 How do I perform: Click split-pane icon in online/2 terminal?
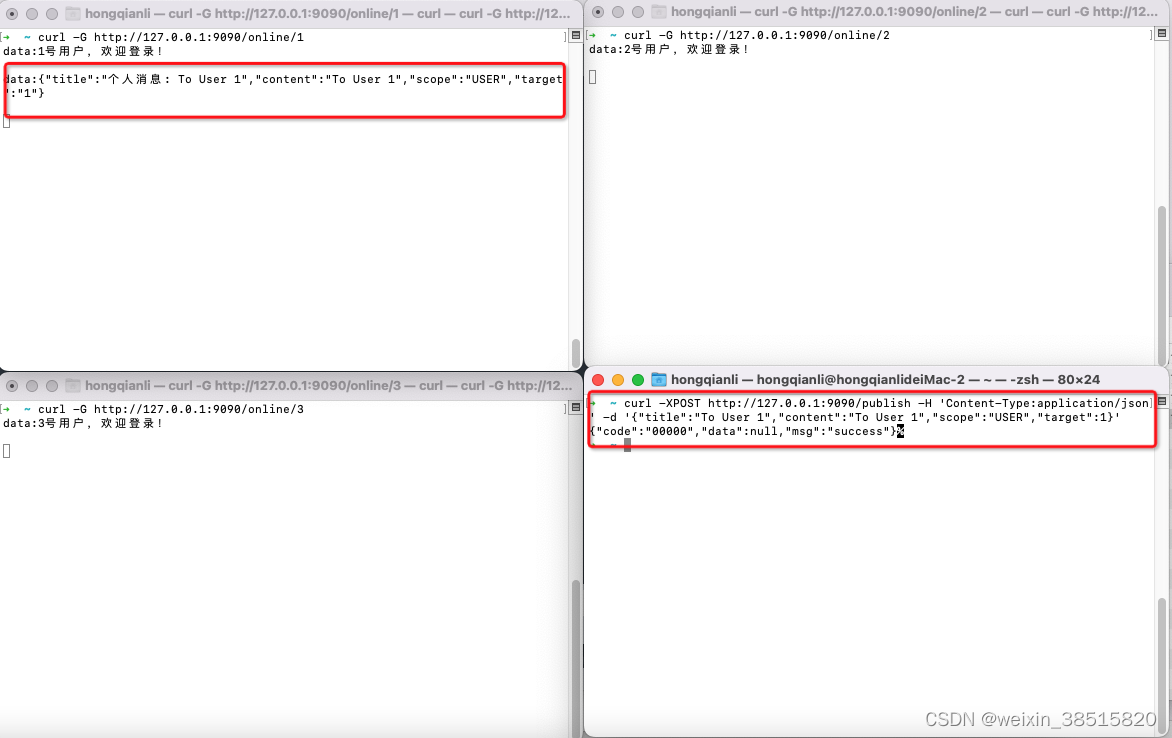(1162, 34)
